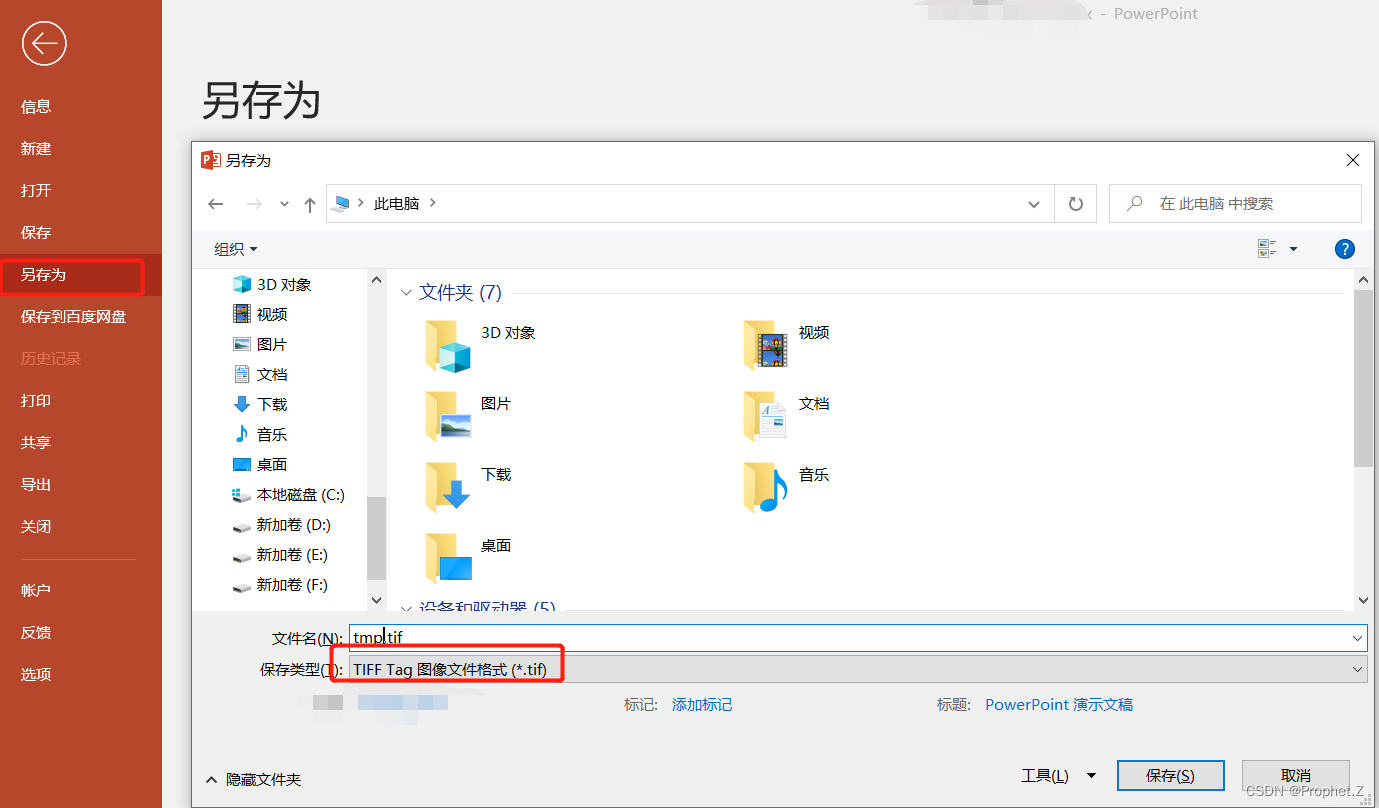Collapse the 设备和驱动器 group chevron
Viewport: 1379px width, 808px height.
coord(406,607)
